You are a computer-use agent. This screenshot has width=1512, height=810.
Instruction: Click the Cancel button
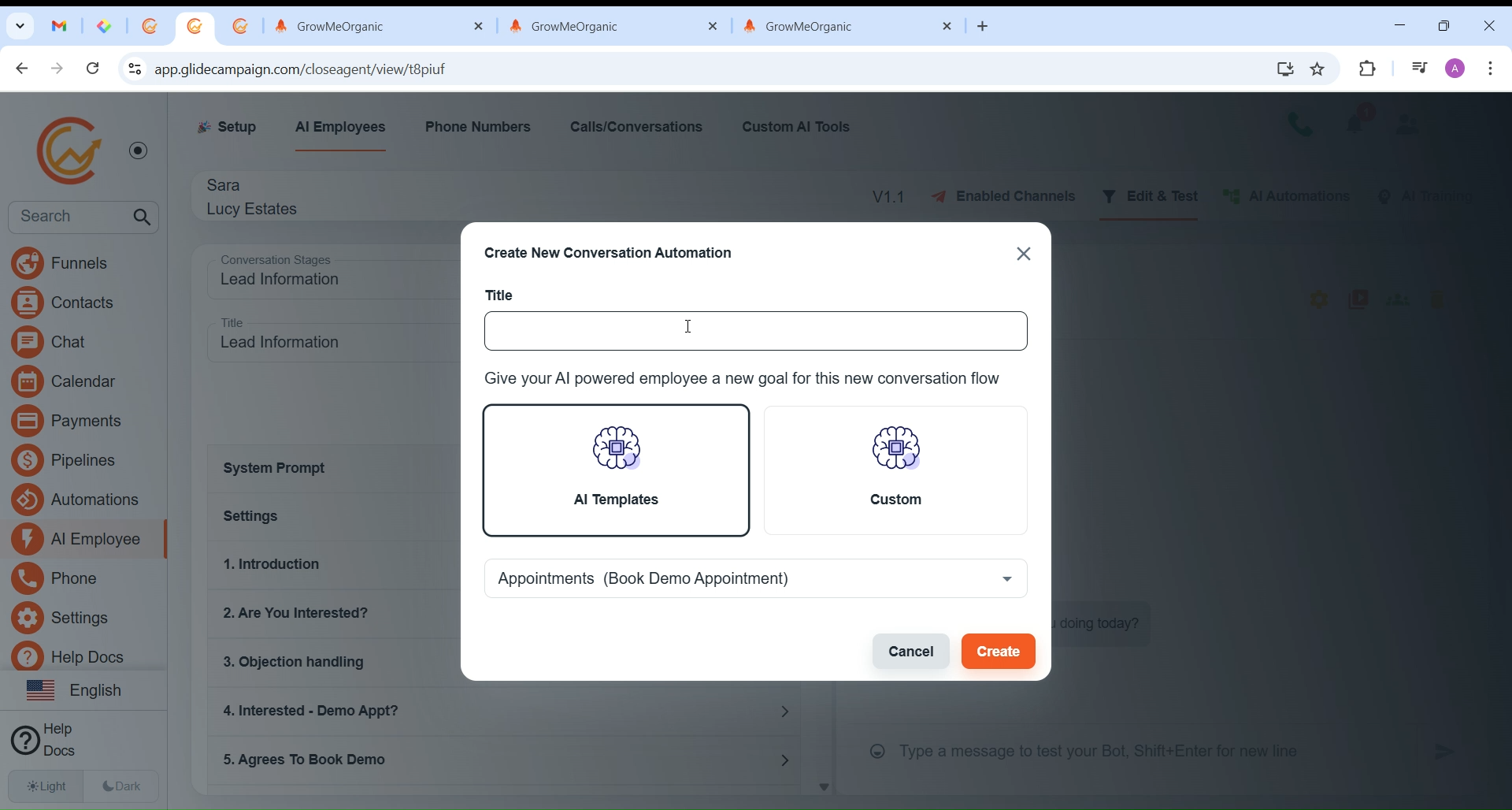tap(910, 652)
